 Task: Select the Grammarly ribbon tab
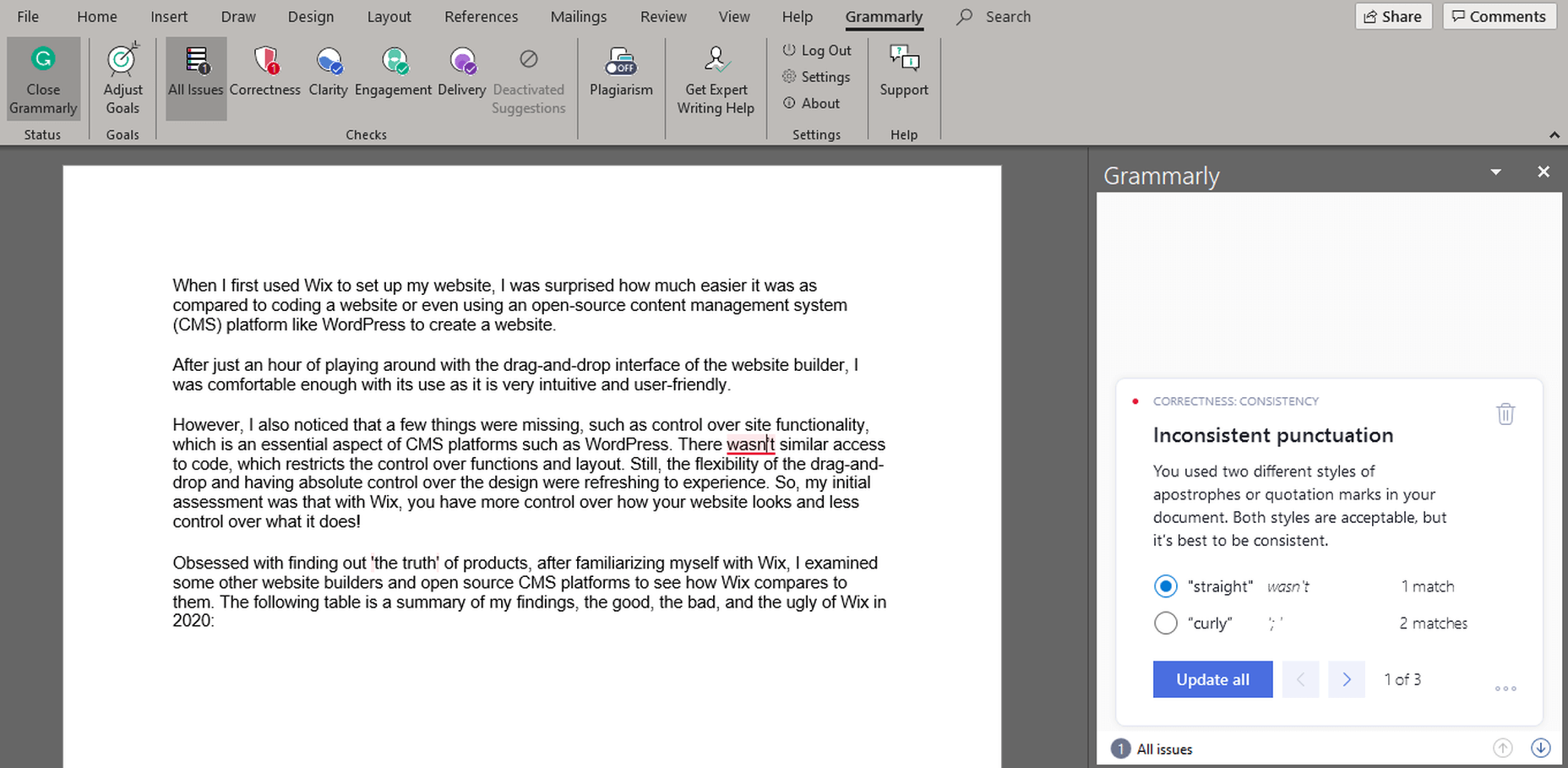pos(884,17)
